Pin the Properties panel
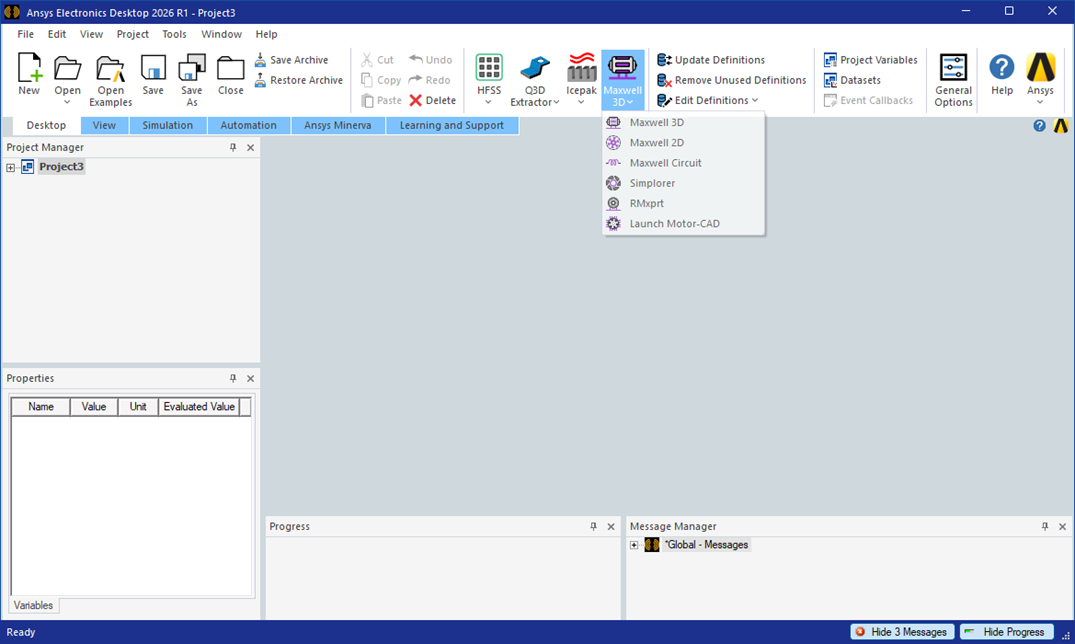Viewport: 1075px width, 644px height. (233, 379)
